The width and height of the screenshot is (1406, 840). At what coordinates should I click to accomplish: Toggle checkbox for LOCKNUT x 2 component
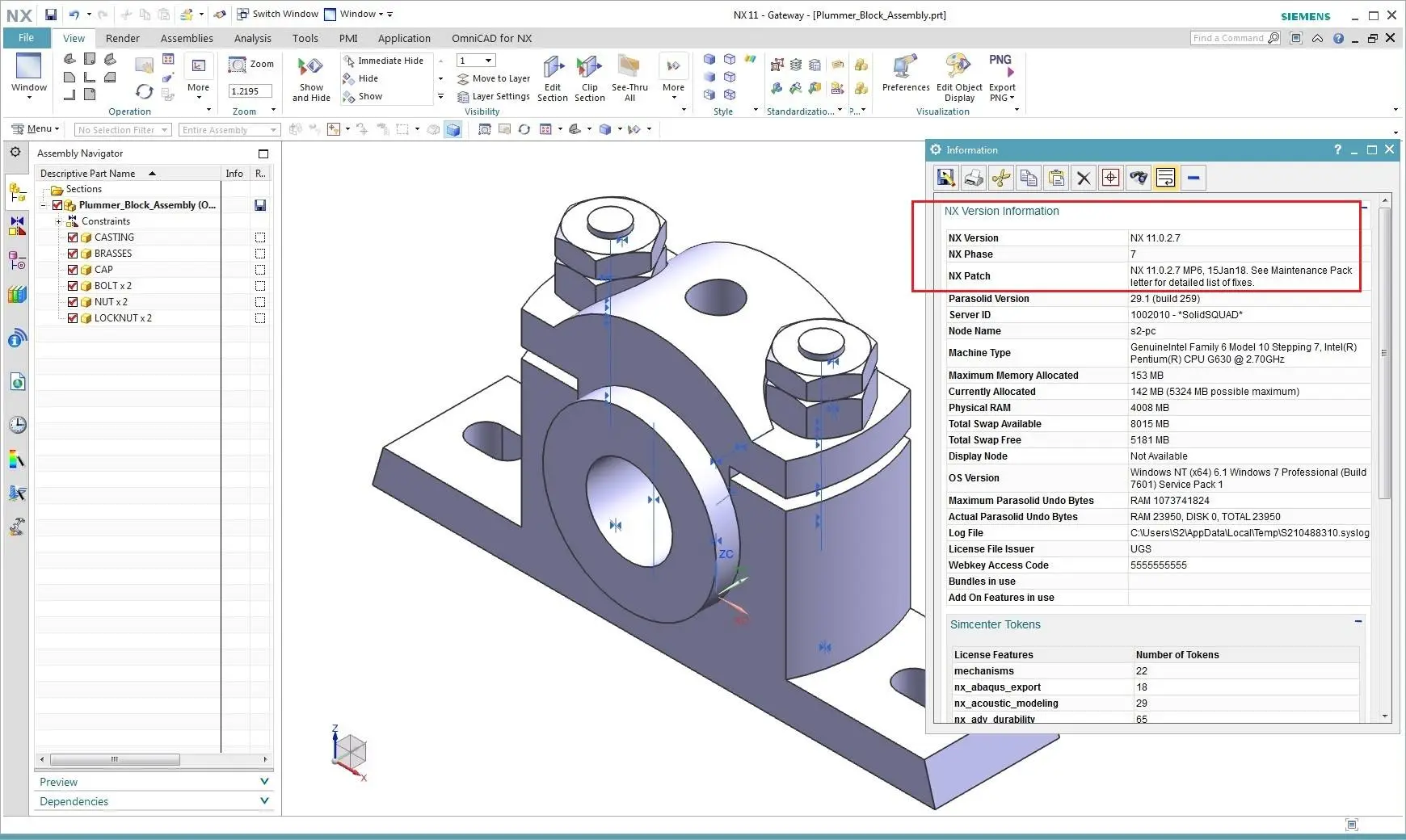point(73,318)
